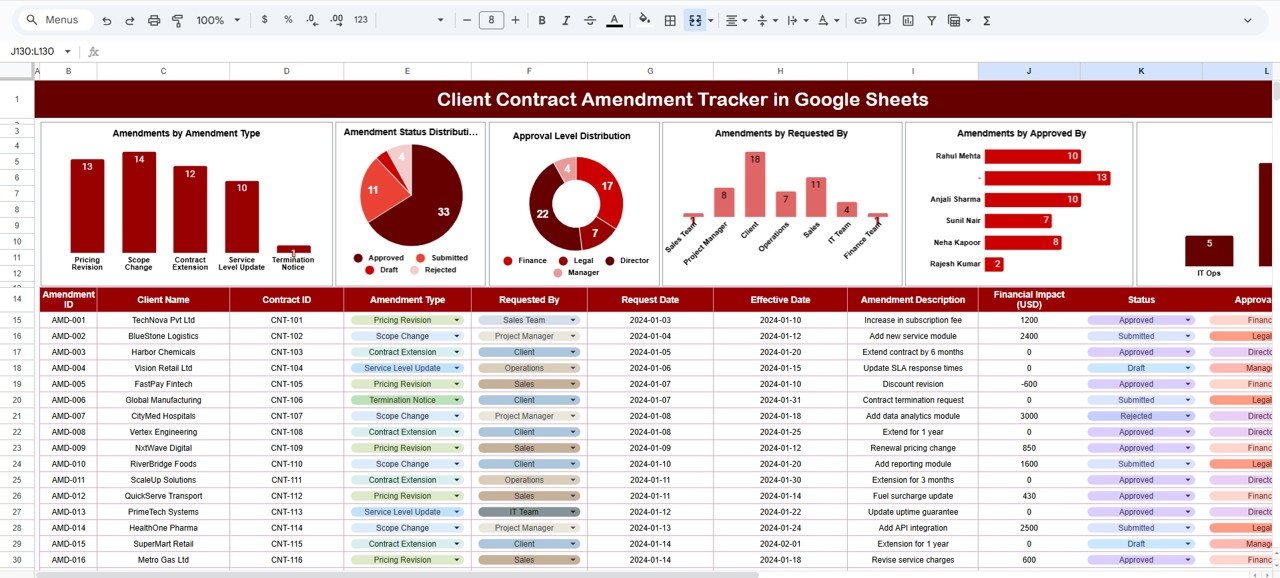Image resolution: width=1280 pixels, height=578 pixels.
Task: Open the Print dialog icon
Action: click(x=153, y=19)
